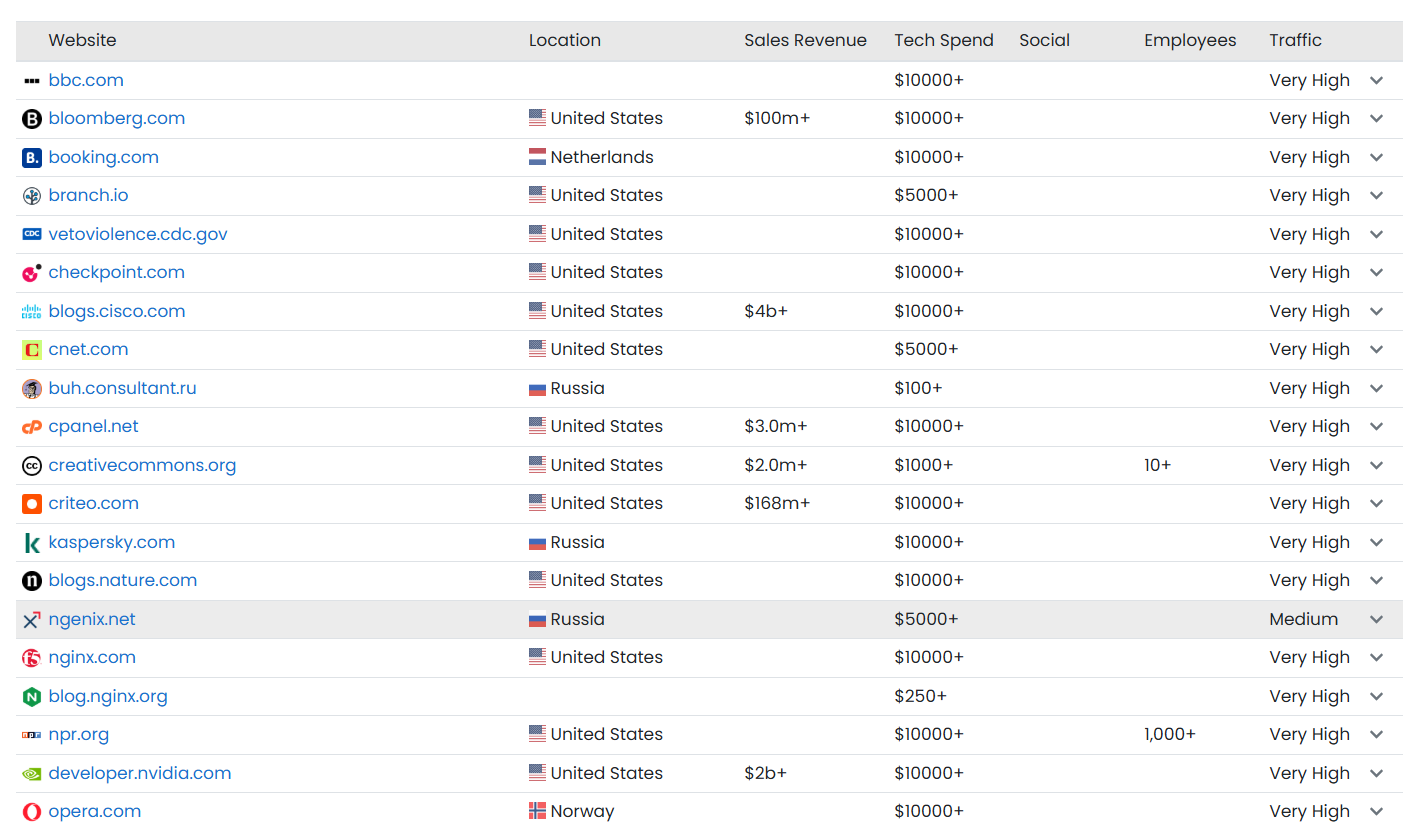Image resolution: width=1419 pixels, height=827 pixels.
Task: Open the developer.nvidia.com link
Action: pos(140,773)
